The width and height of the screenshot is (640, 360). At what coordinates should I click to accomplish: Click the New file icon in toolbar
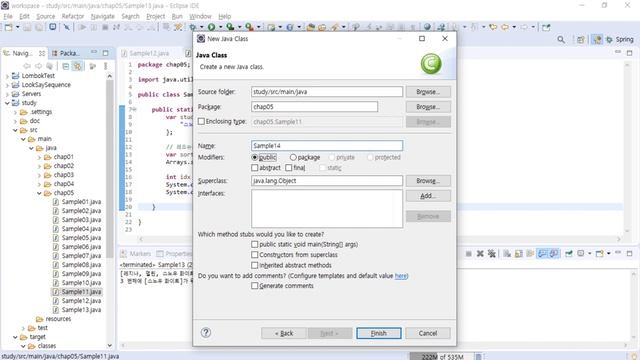point(9,27)
